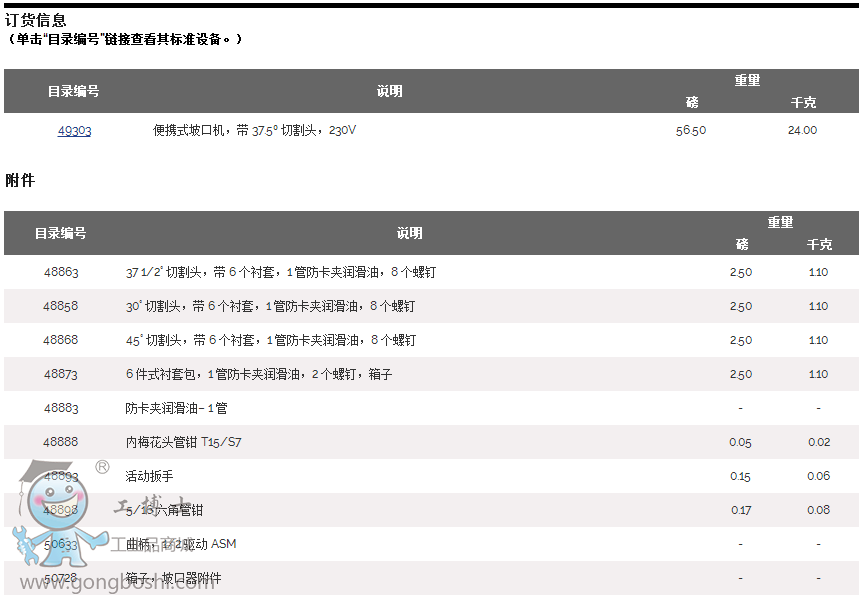Screen dimensions: 865x607
Task: Select the 便携式坡口机 product description
Action: click(x=254, y=130)
